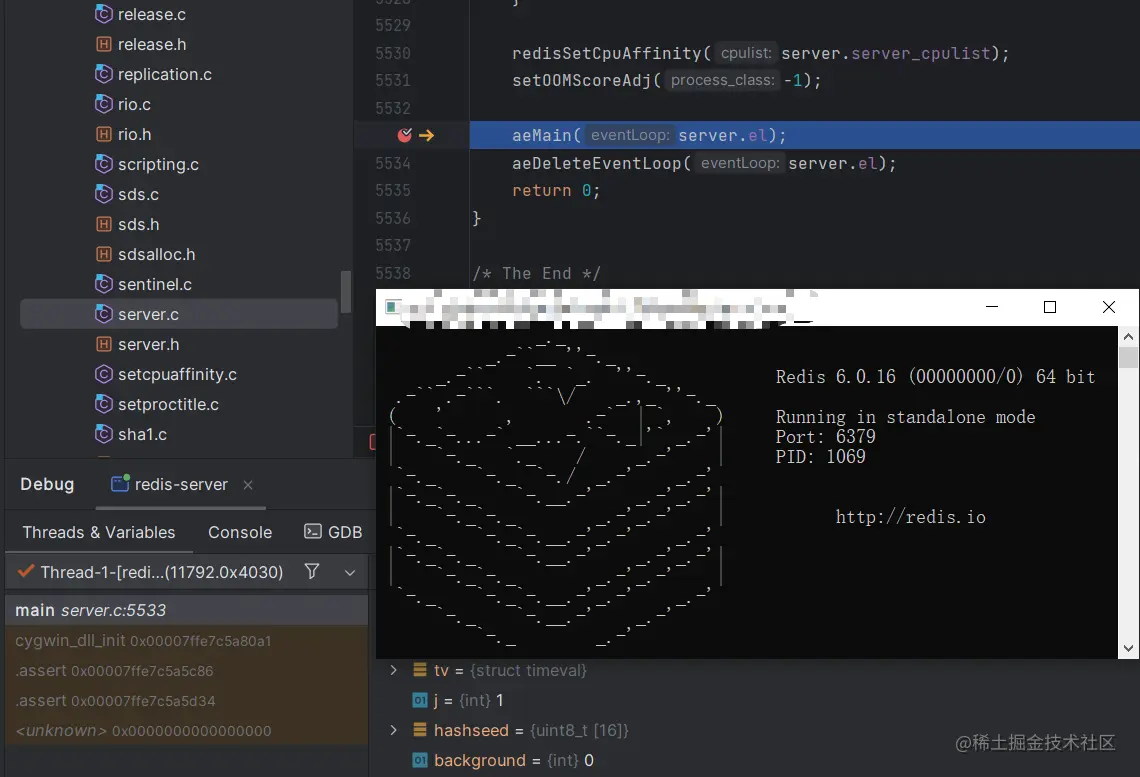Open setproctitle.c source file
The height and width of the screenshot is (777, 1140).
pos(168,404)
